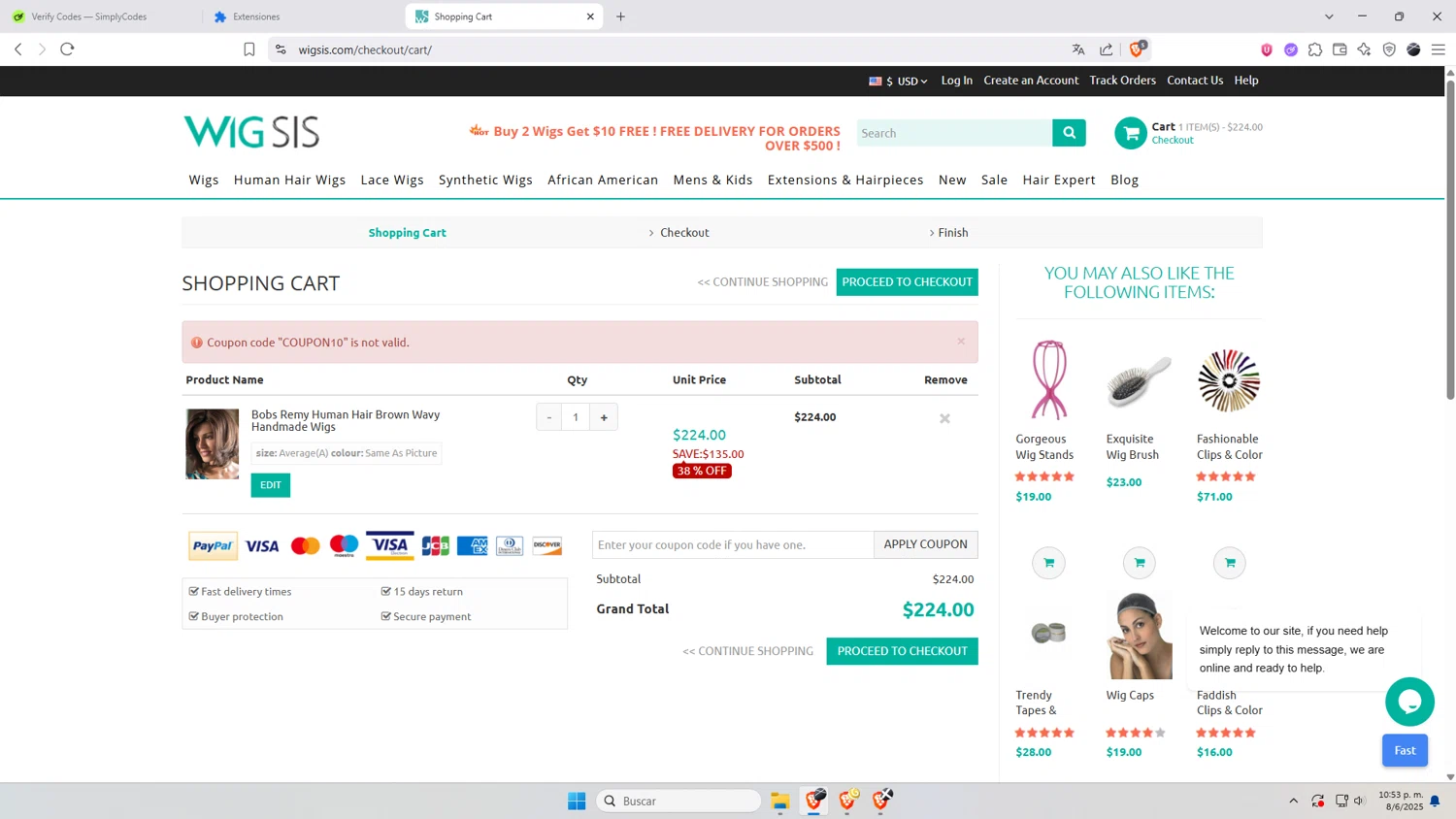This screenshot has width=1456, height=819.
Task: Open browser extensions puzzle icon
Action: tap(1315, 49)
